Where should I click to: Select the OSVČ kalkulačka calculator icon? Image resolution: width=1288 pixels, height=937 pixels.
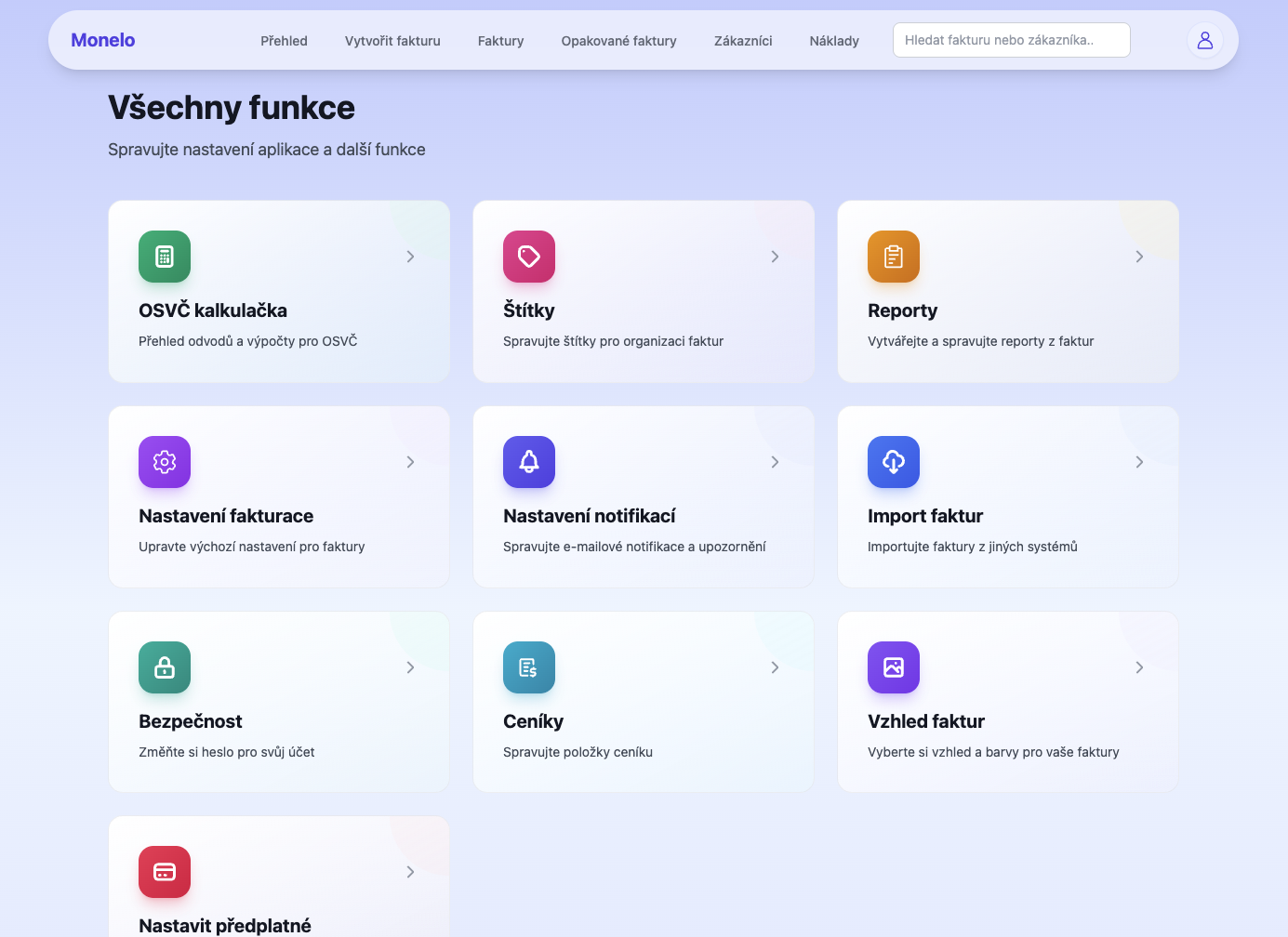[x=165, y=257]
